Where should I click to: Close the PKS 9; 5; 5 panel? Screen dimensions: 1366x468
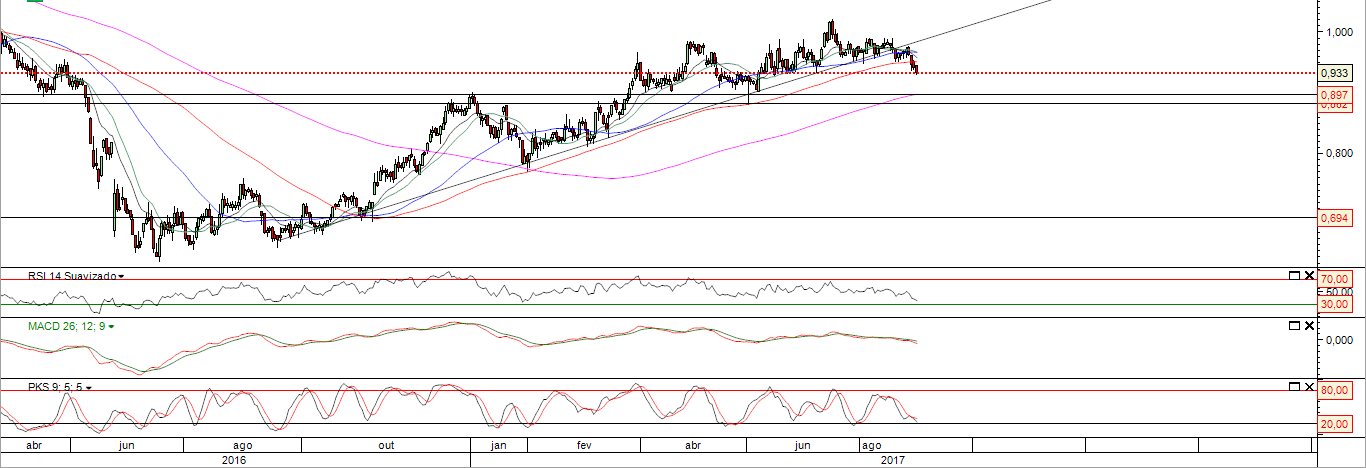1307,386
